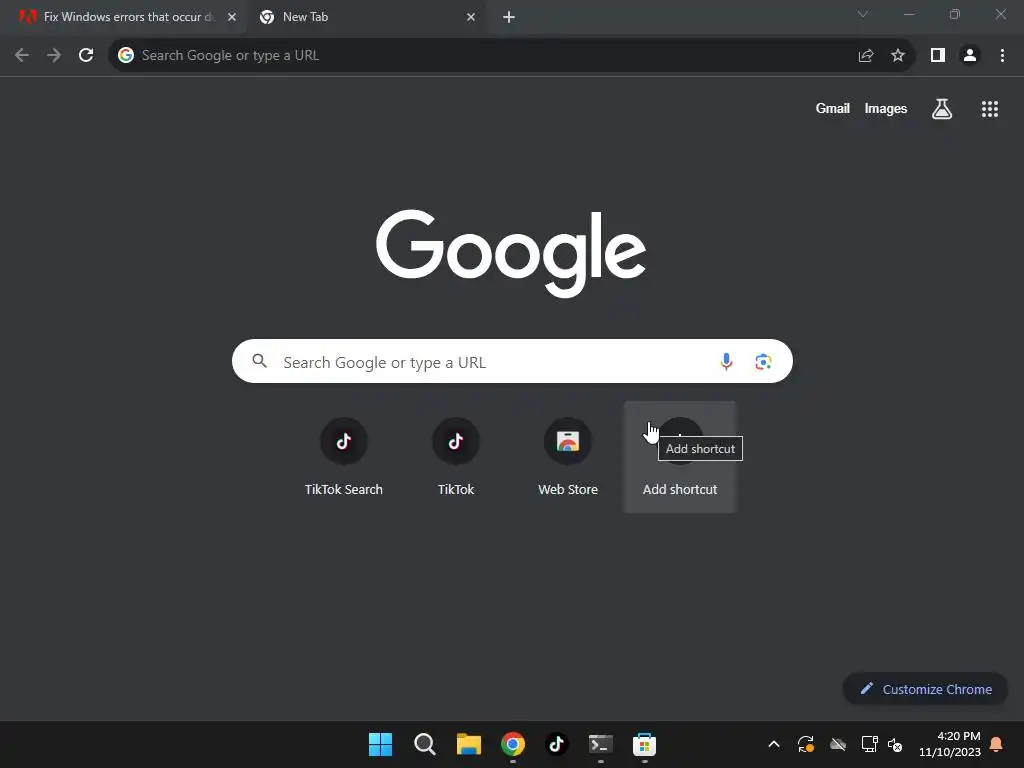Open Google Images link
The width and height of the screenshot is (1024, 768).
[x=886, y=108]
